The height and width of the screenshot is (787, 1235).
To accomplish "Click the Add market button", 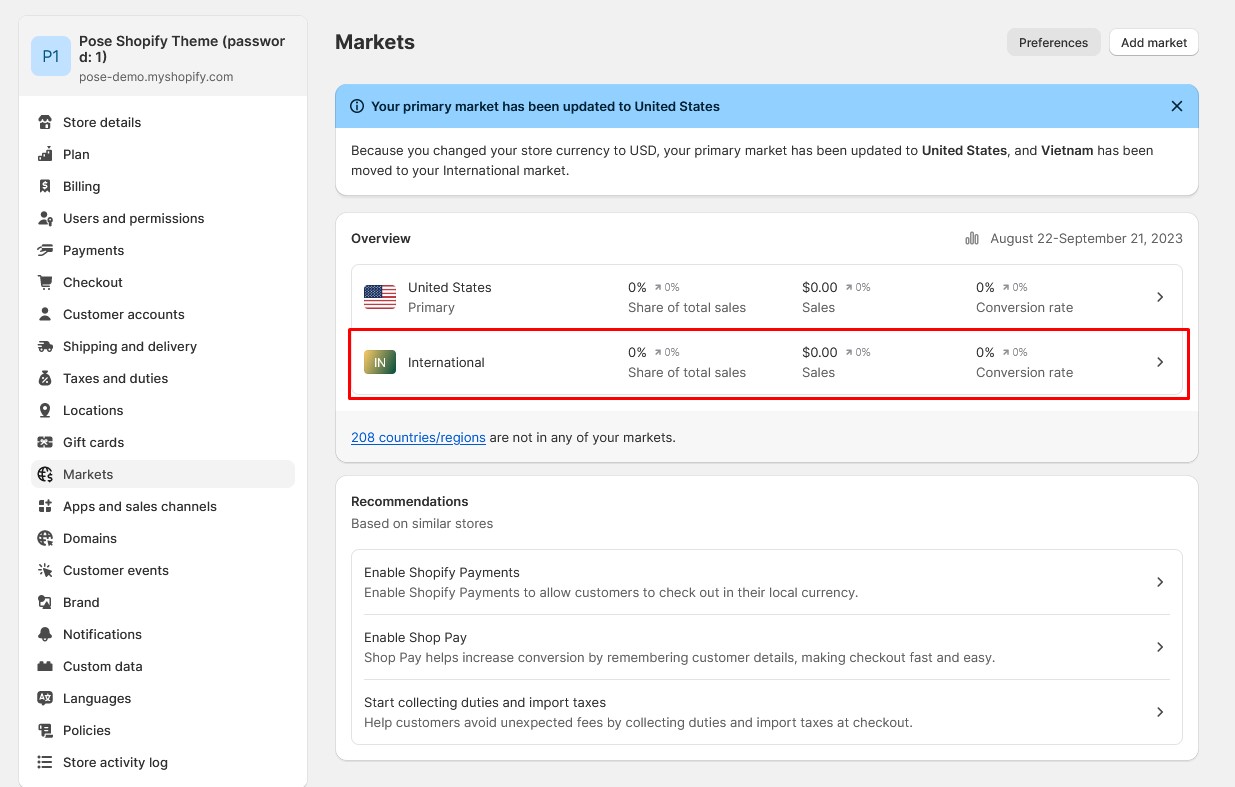I will (x=1154, y=42).
